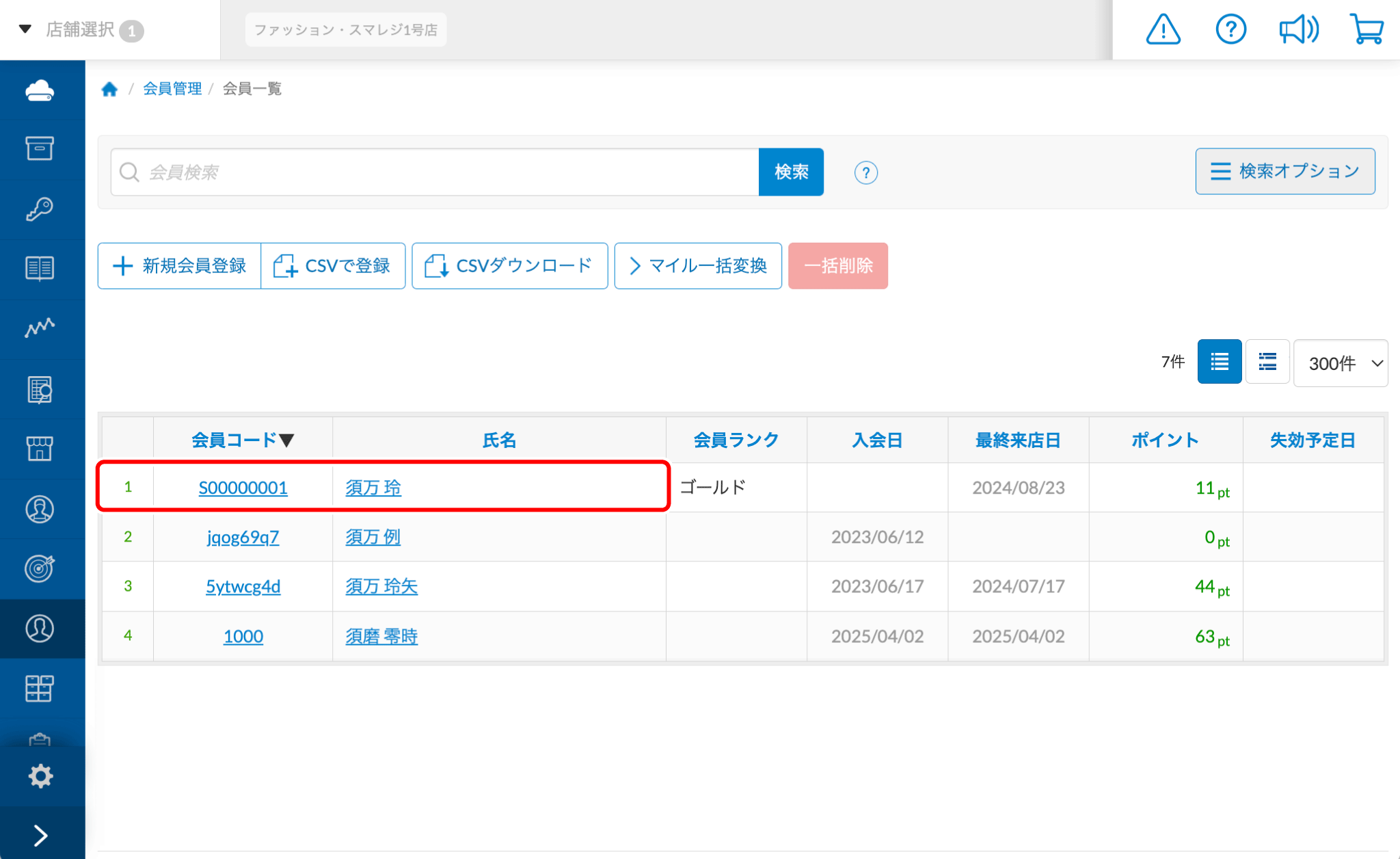Click the 新規会員登録 button

point(180,266)
